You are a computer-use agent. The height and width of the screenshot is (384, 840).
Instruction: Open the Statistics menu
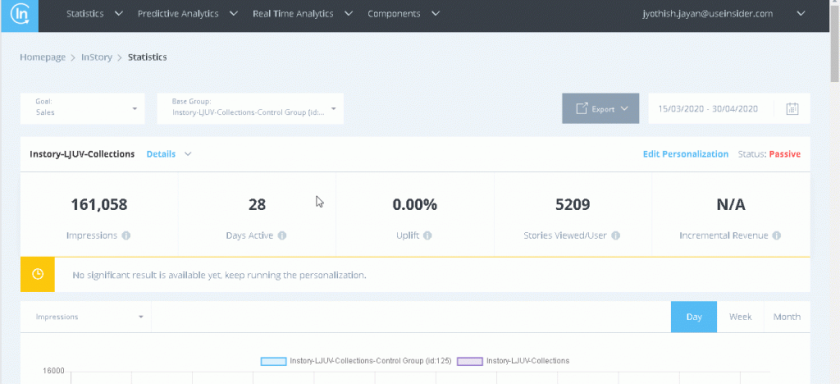(95, 14)
